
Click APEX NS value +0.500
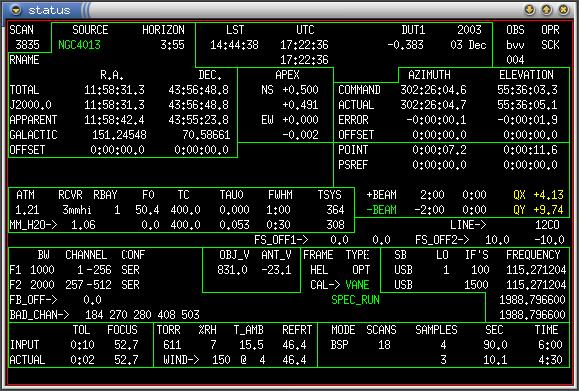[x=300, y=90]
